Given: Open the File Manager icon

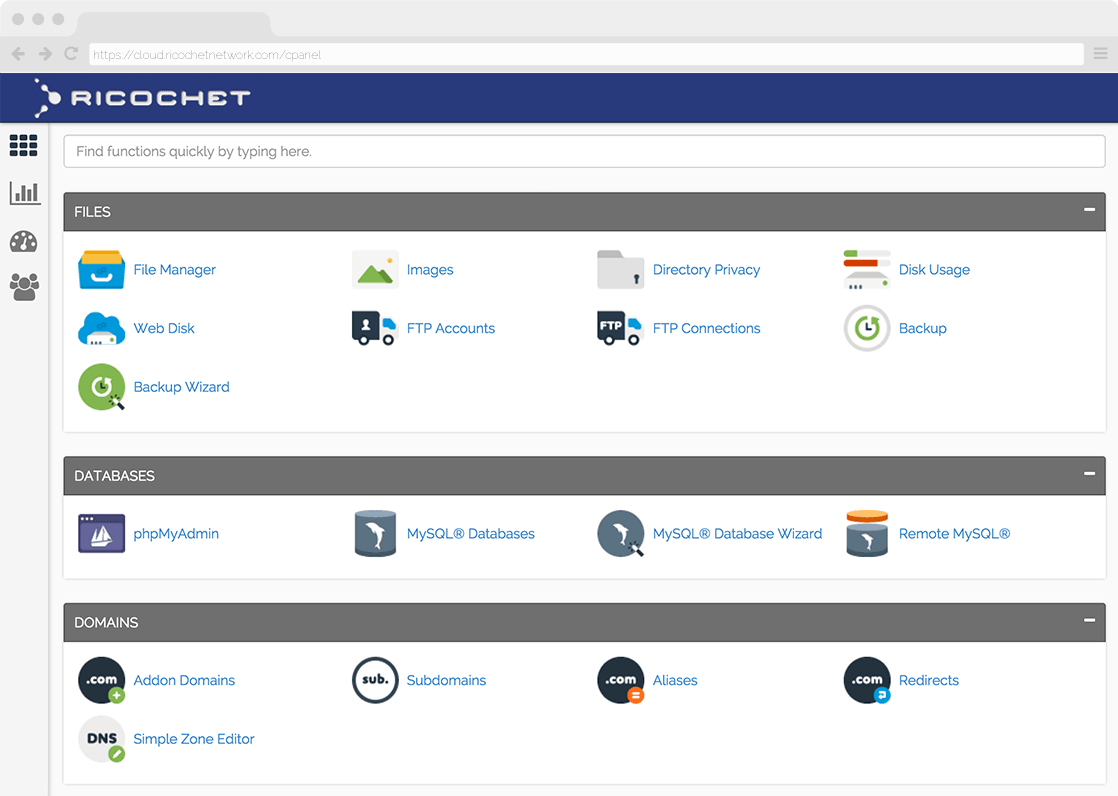Looking at the screenshot, I should pos(101,270).
